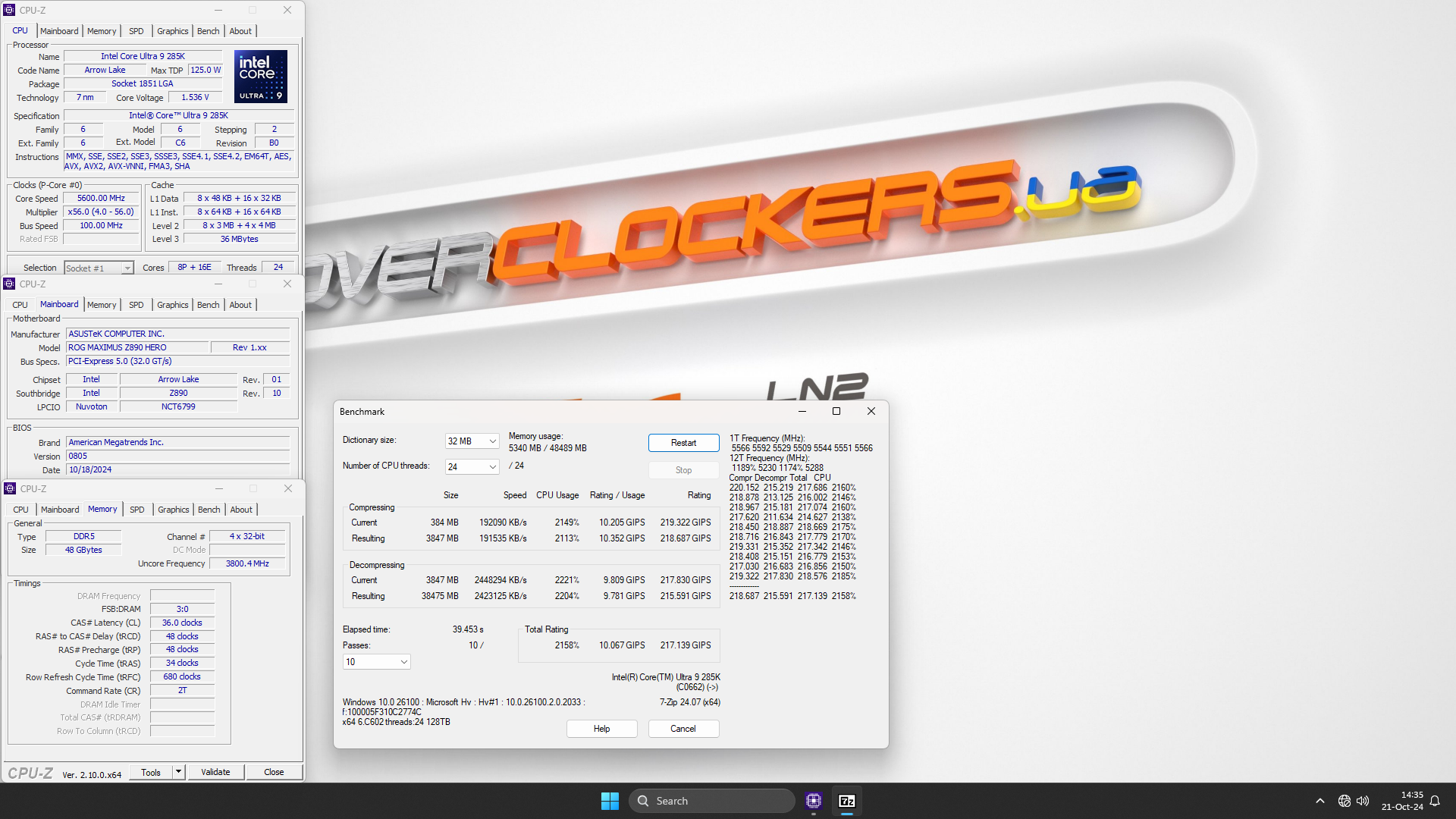
Task: Open Memory tab in top CPU-Z window
Action: [102, 31]
